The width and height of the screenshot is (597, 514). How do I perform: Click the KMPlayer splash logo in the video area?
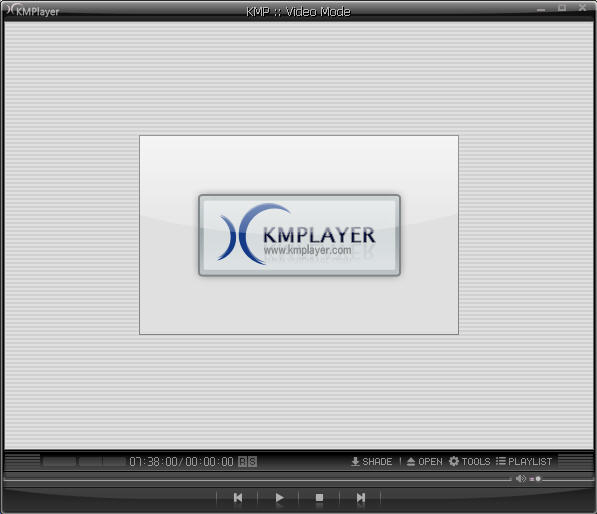[299, 235]
